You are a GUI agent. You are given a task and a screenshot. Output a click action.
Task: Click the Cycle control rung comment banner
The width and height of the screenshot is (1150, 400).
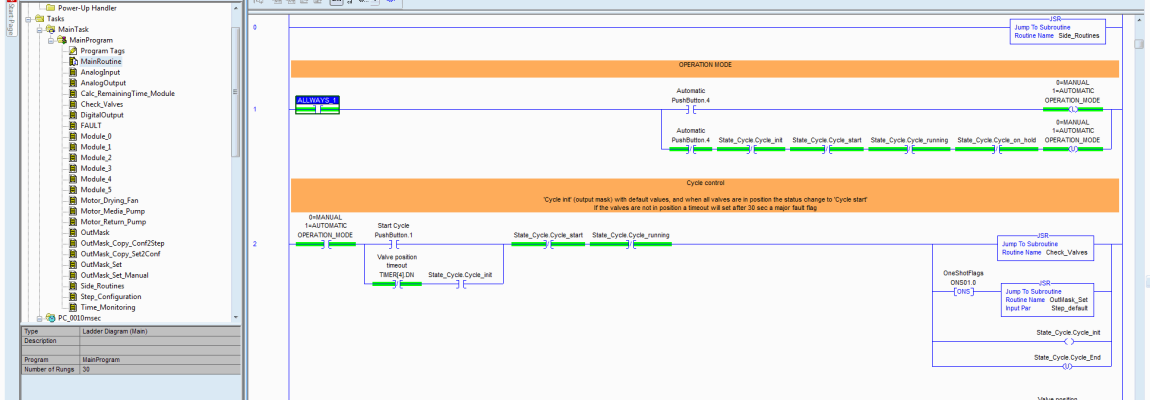705,195
